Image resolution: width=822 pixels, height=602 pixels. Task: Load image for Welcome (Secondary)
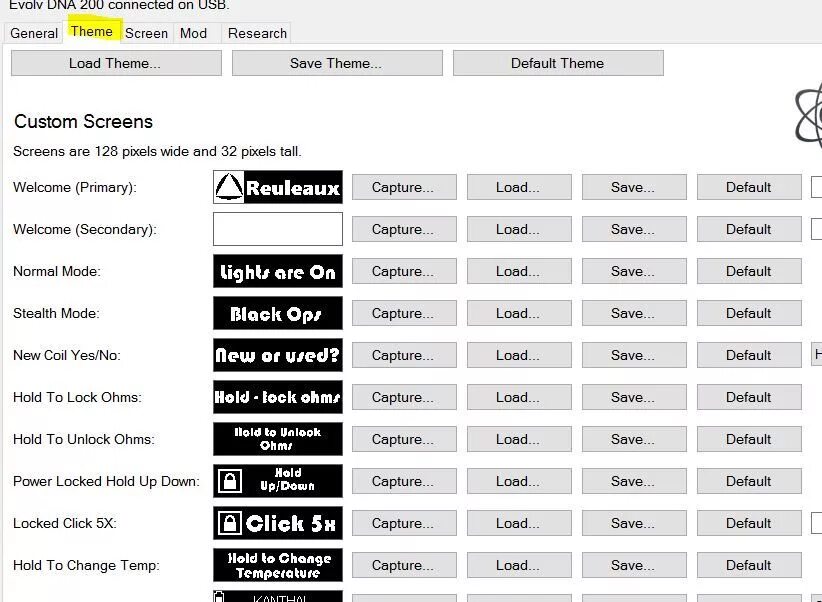(519, 229)
